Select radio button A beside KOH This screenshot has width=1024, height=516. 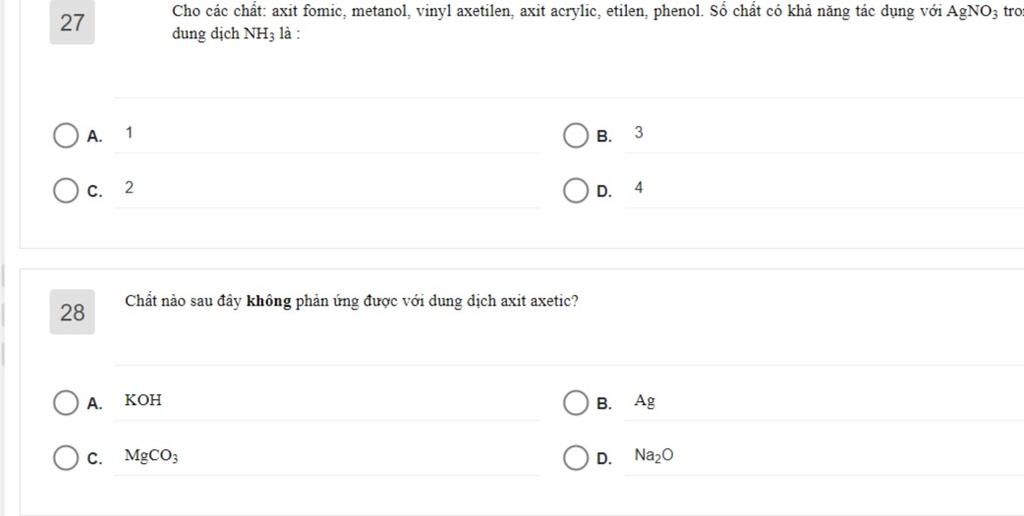(65, 403)
